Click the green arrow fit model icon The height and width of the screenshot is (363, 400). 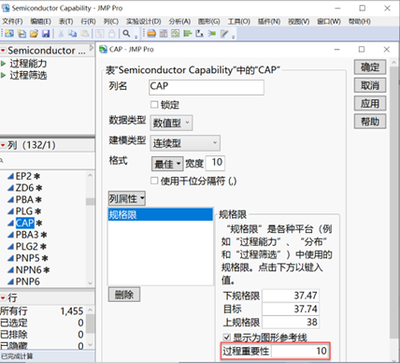tap(212, 33)
